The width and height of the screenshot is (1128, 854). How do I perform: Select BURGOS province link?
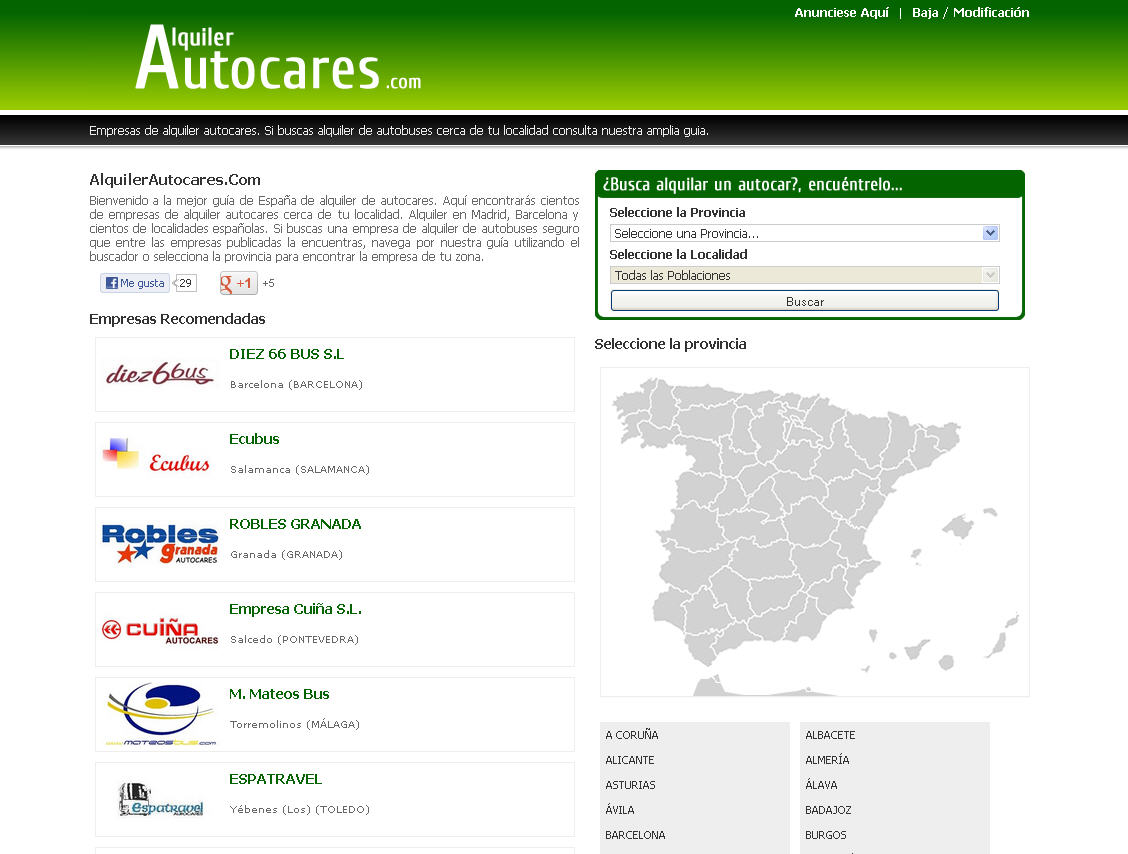(x=826, y=835)
